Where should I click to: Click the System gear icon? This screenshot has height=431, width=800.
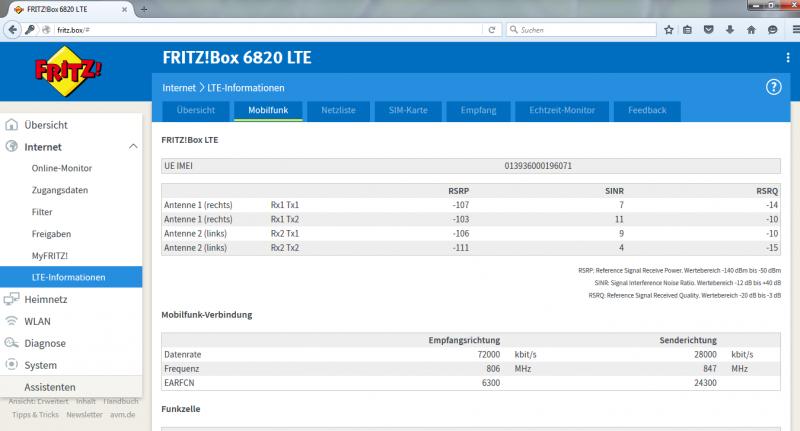(11, 365)
